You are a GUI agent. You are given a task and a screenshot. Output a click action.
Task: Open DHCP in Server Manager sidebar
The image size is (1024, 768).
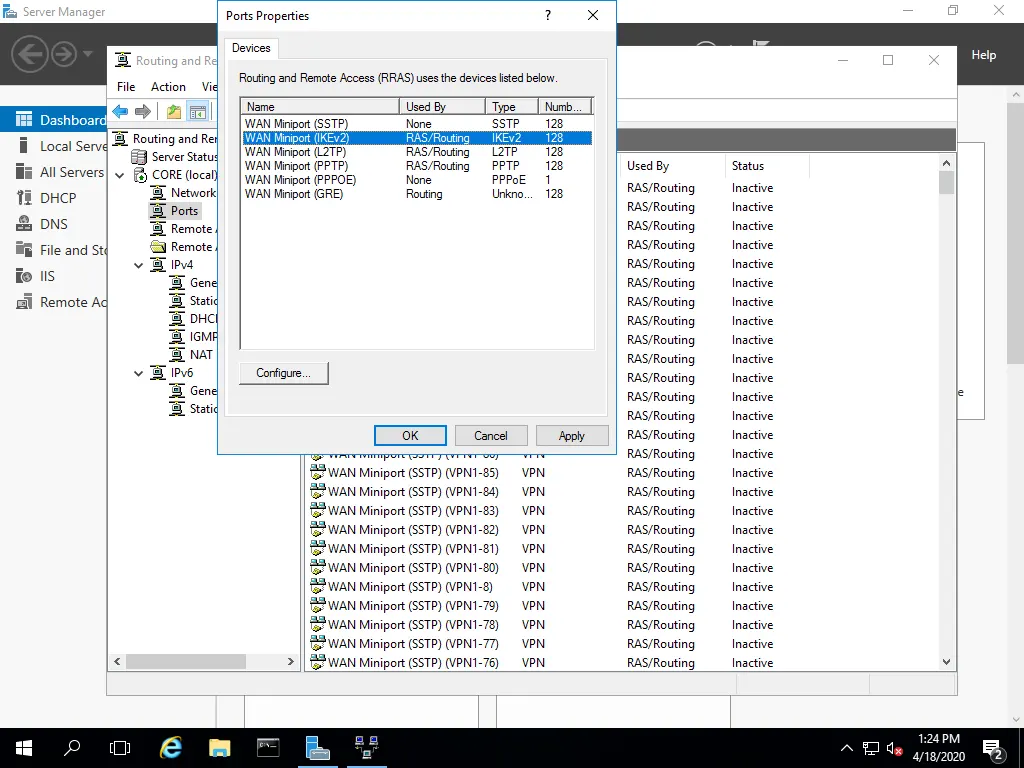click(x=58, y=198)
